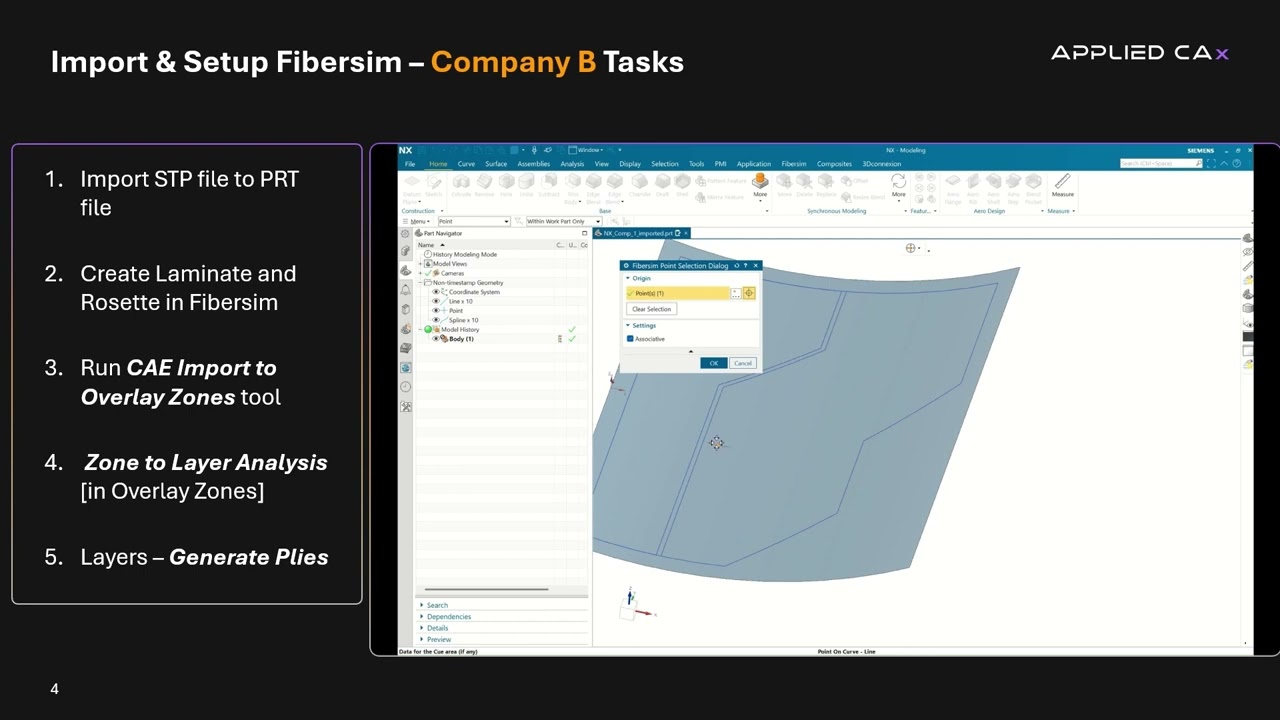Click the Fibersim dialog reset icon
The height and width of the screenshot is (720, 1280).
click(x=737, y=266)
